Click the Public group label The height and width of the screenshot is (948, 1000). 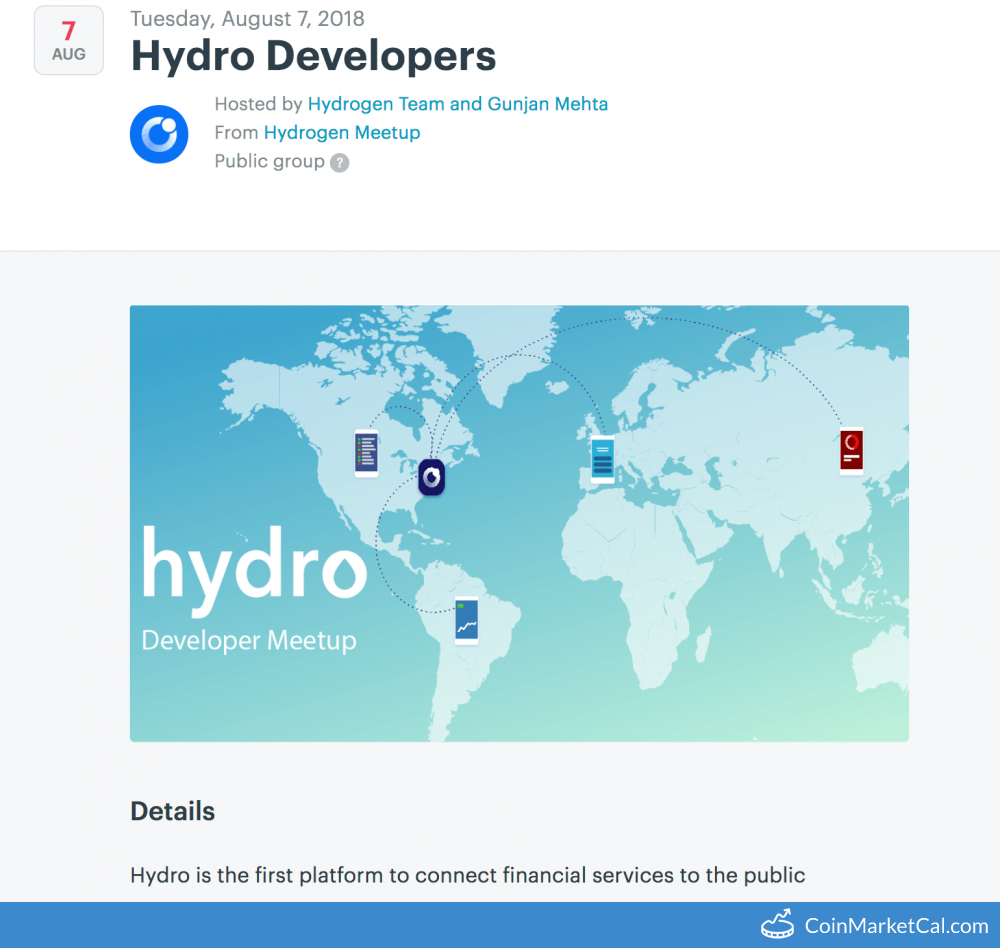tap(269, 161)
